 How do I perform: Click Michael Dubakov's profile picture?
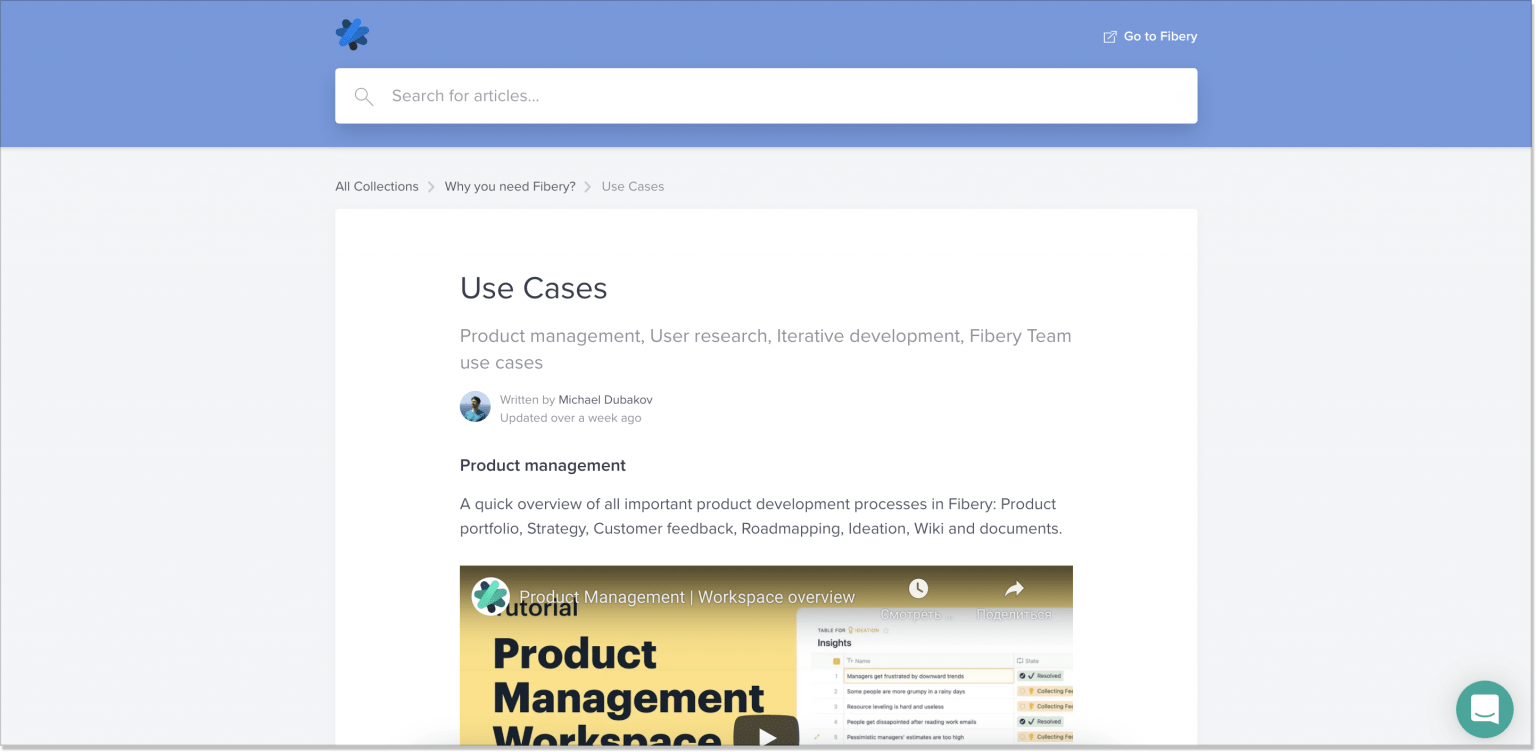475,407
